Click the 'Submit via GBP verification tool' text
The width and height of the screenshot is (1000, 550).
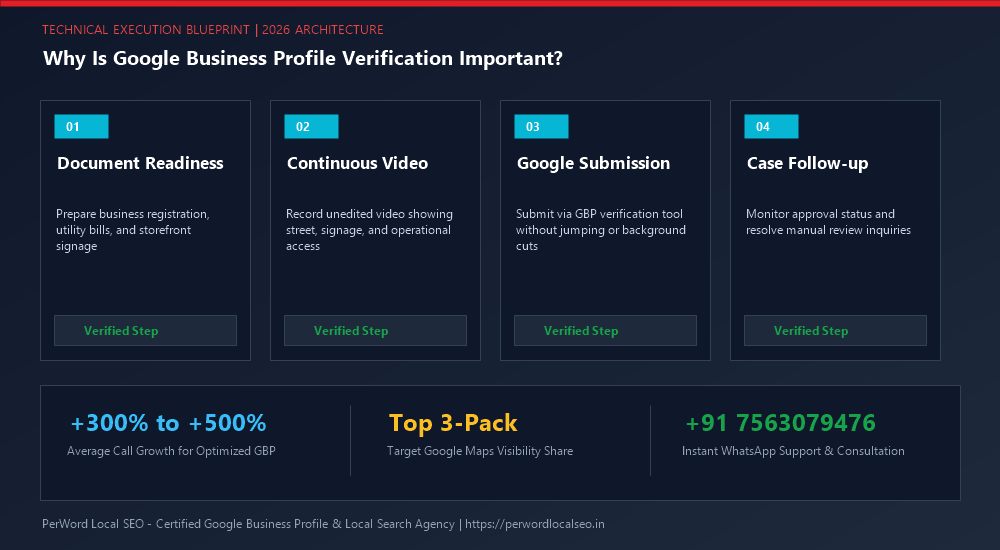click(x=601, y=230)
